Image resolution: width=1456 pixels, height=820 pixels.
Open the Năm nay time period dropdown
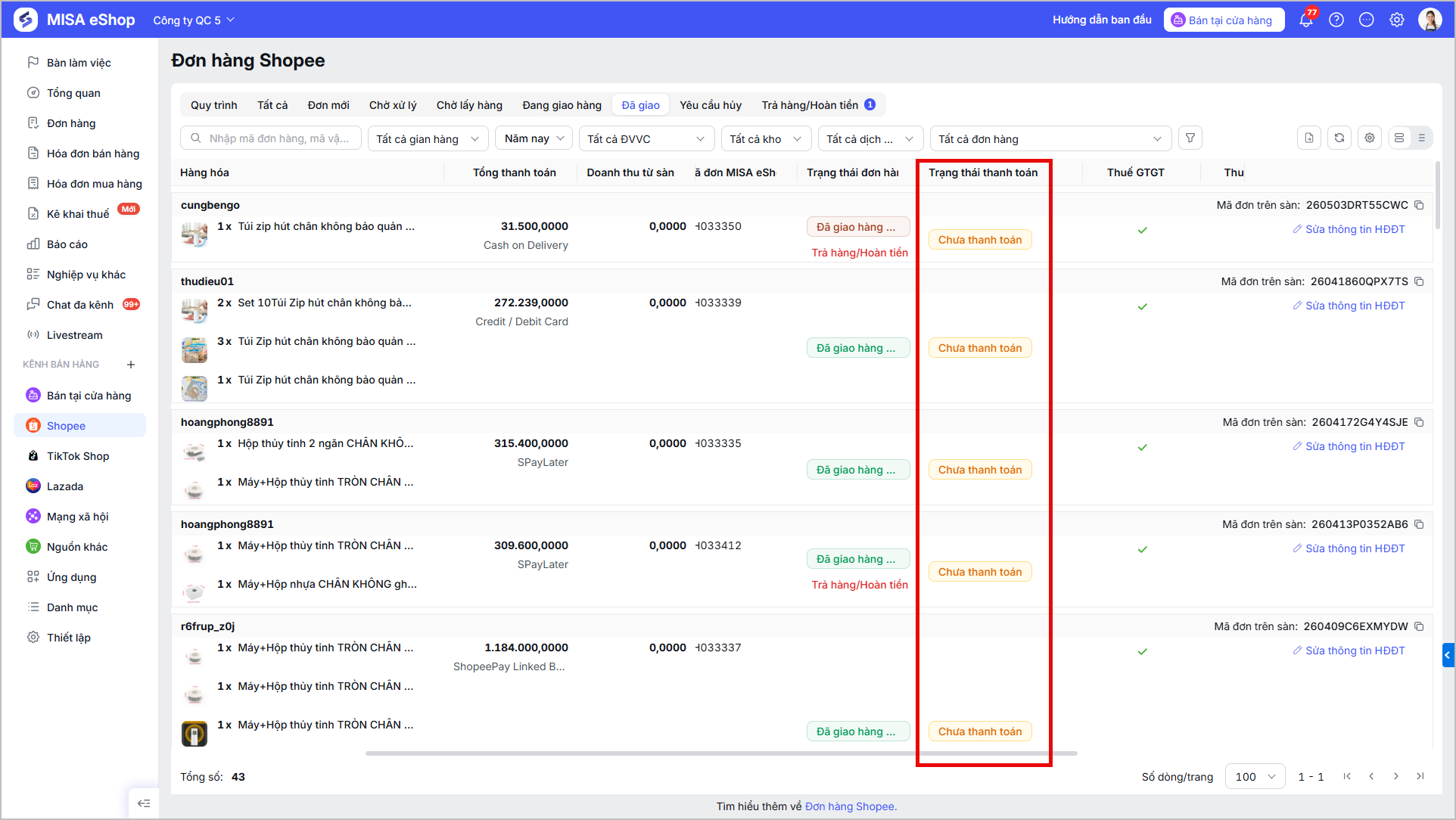pos(534,138)
